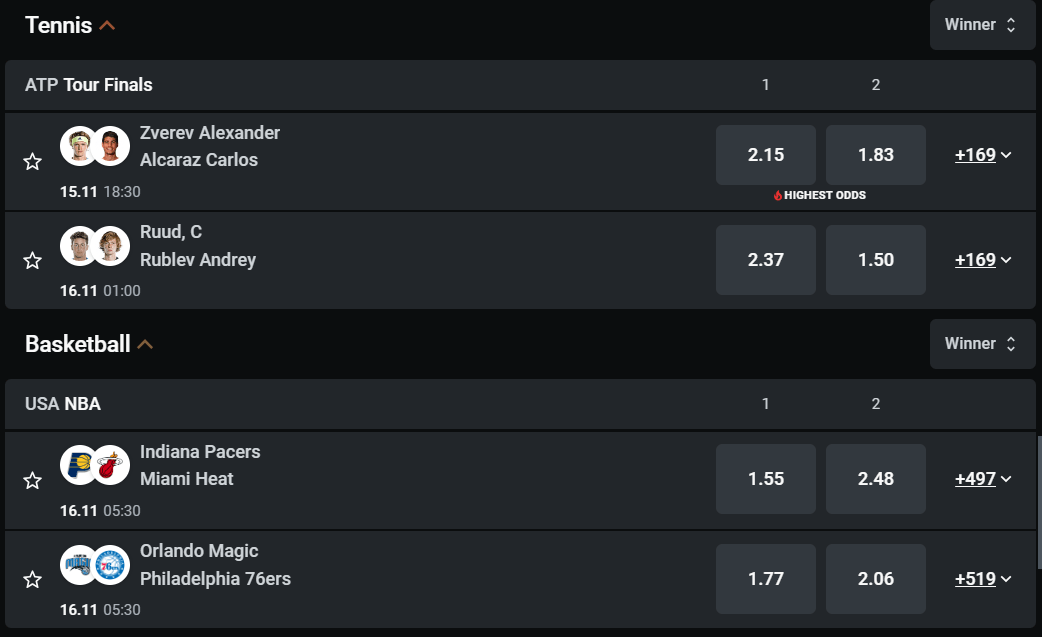Favorite the Zverev vs Alcaraz match star
Image resolution: width=1042 pixels, height=637 pixels.
point(32,161)
